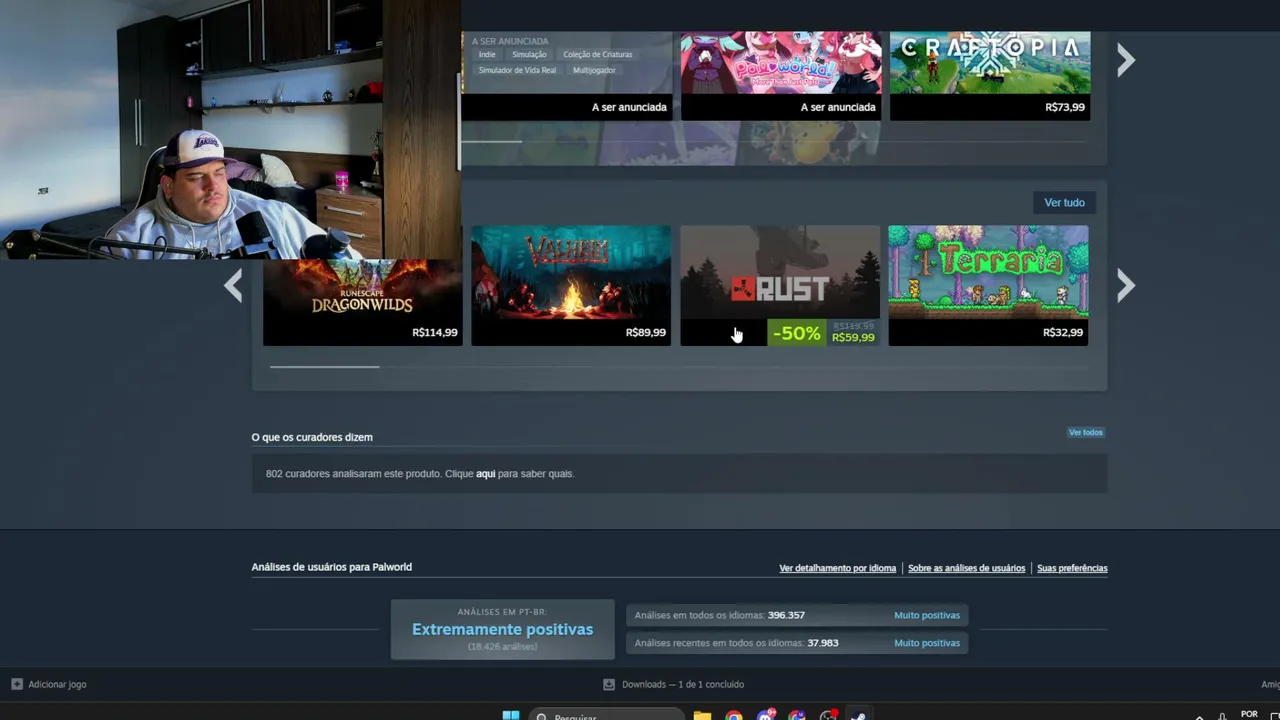
Task: Click Extremamente positivas PT-BR review summary
Action: click(x=502, y=629)
